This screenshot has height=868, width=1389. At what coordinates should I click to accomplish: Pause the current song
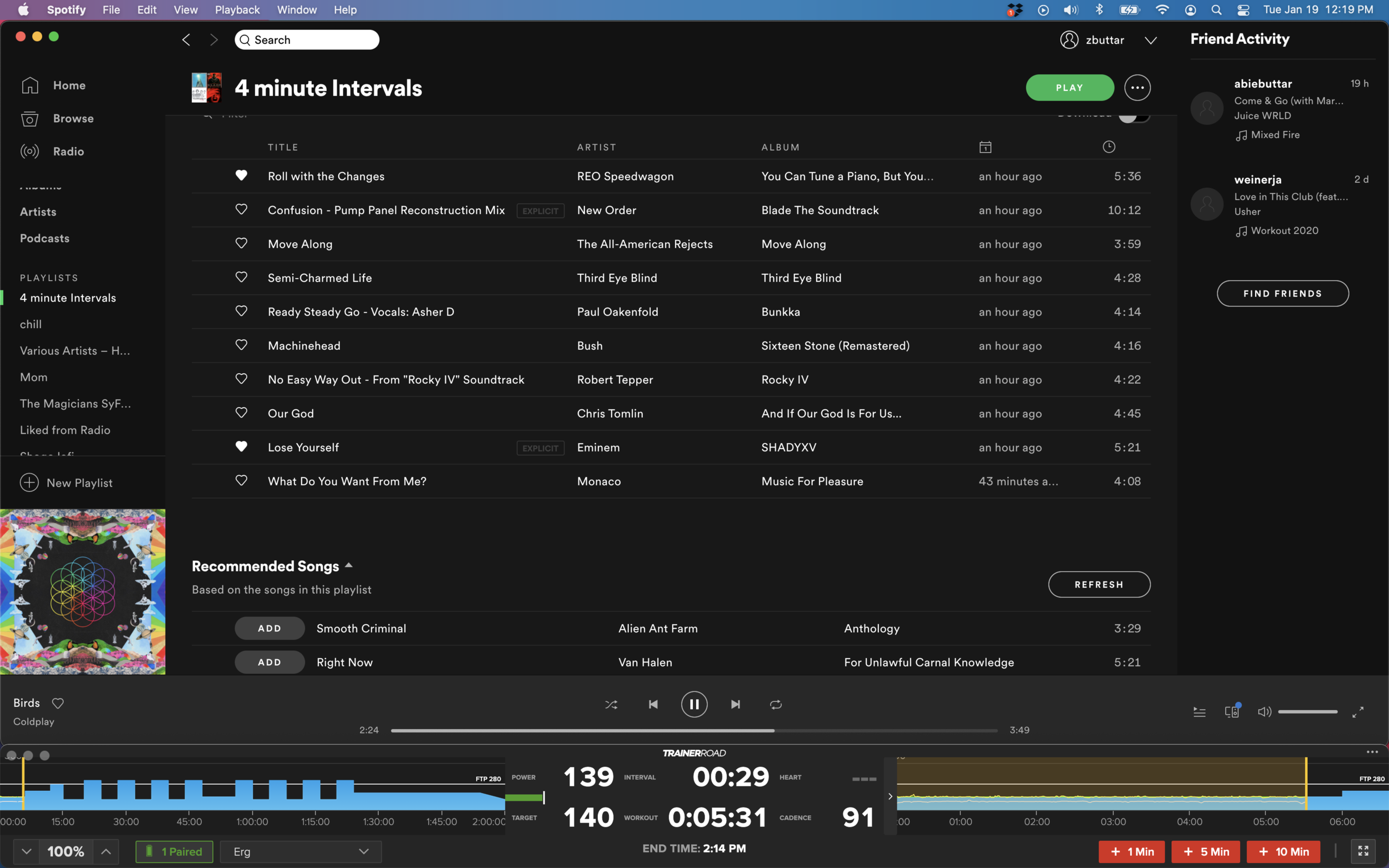694,704
